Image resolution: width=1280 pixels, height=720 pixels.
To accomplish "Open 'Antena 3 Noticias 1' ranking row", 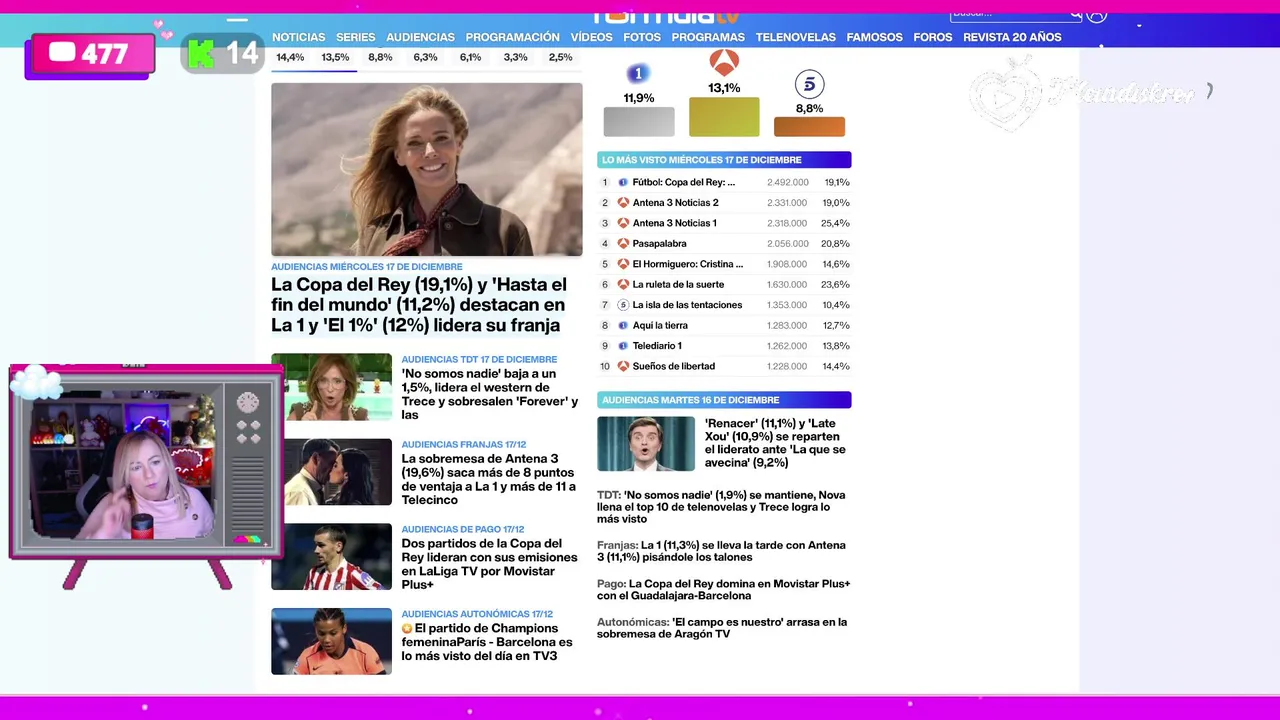I will tap(724, 223).
